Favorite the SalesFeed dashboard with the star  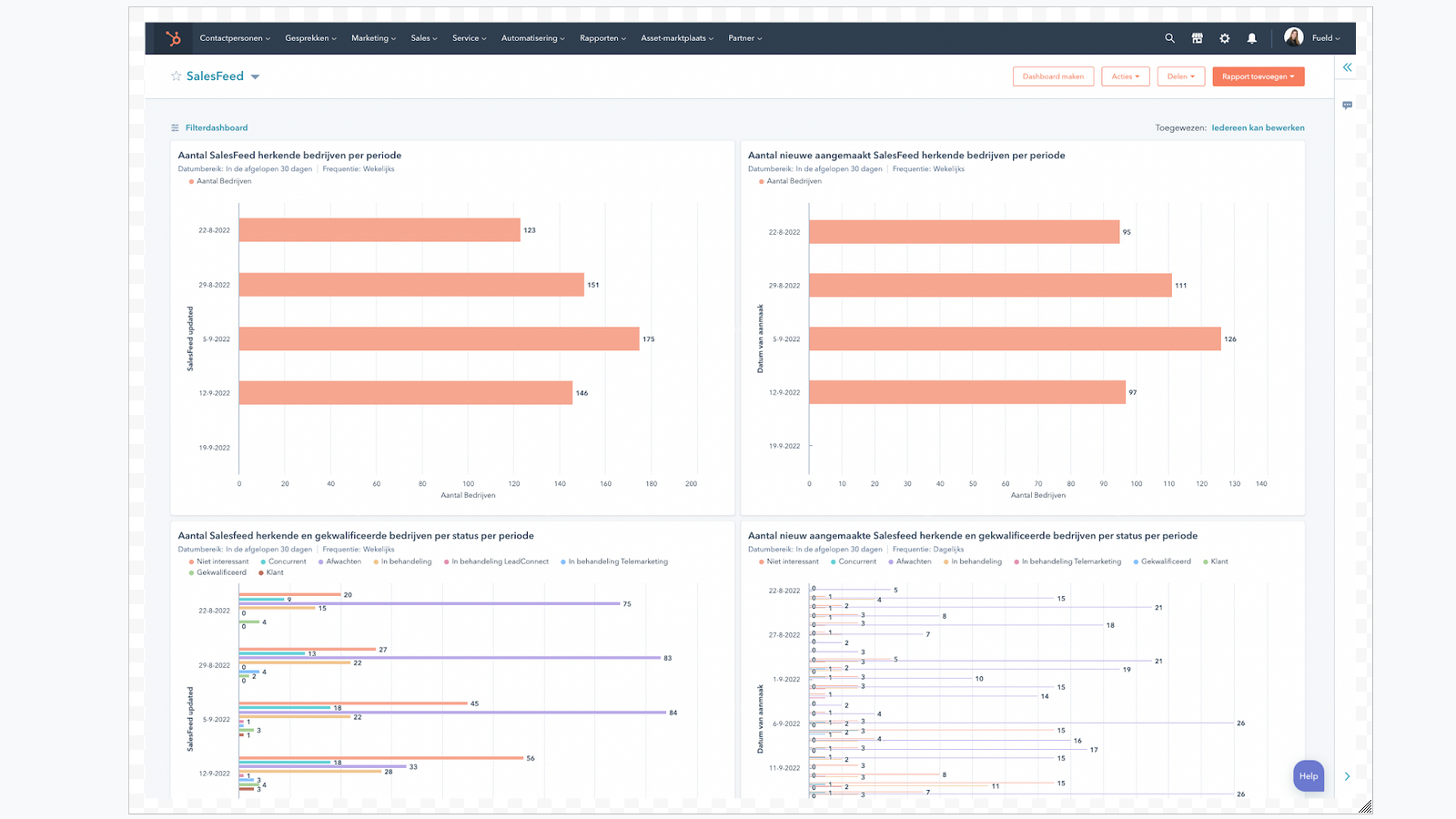[x=177, y=76]
